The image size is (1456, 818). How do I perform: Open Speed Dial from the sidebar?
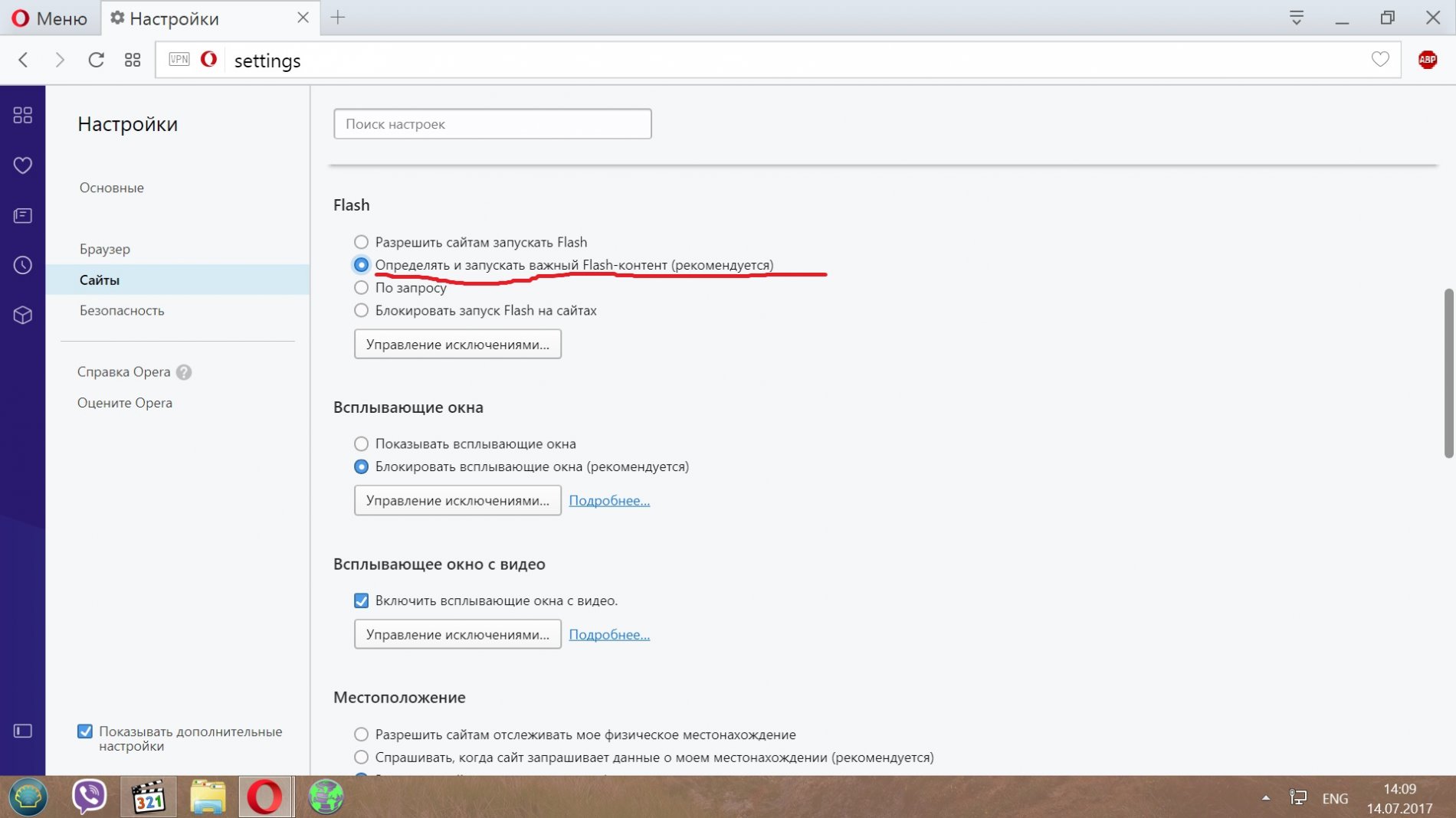pos(23,115)
